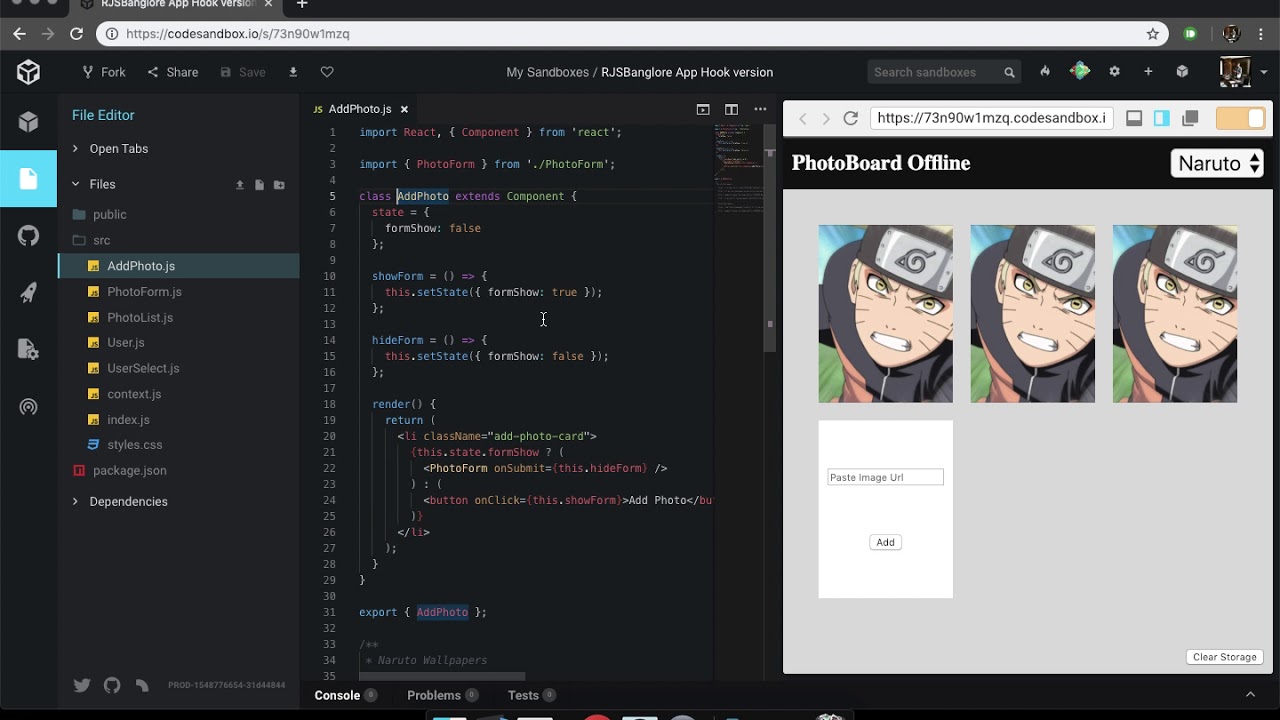1280x720 pixels.
Task: Close the AddPhoto.js editor tab
Action: 404,109
